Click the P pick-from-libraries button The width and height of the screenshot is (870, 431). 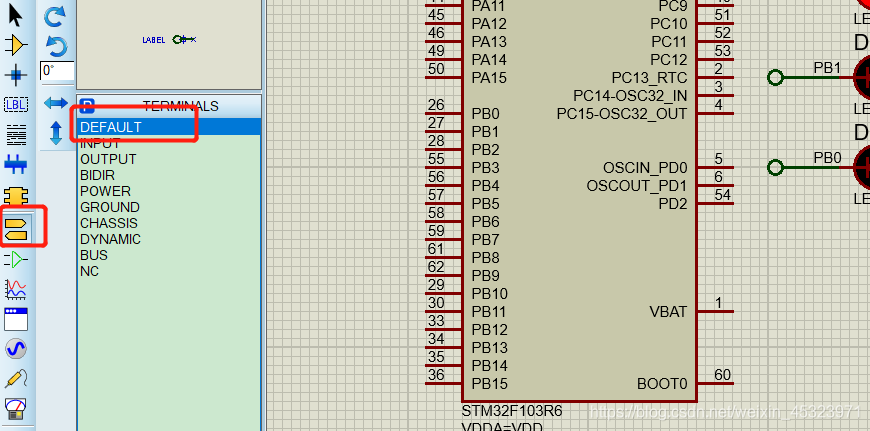tap(87, 105)
